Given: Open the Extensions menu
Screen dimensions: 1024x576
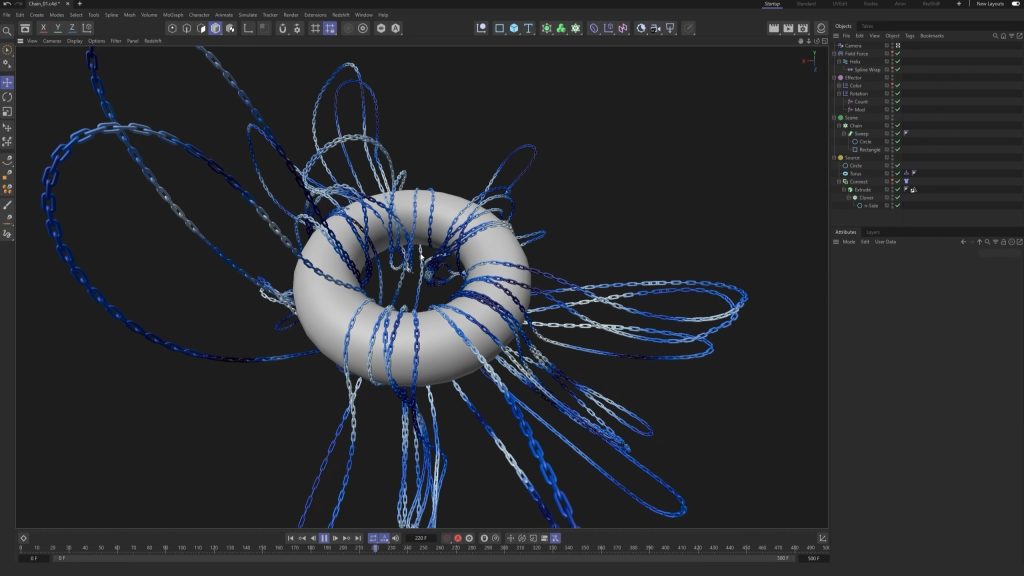Looking at the screenshot, I should click(x=315, y=15).
